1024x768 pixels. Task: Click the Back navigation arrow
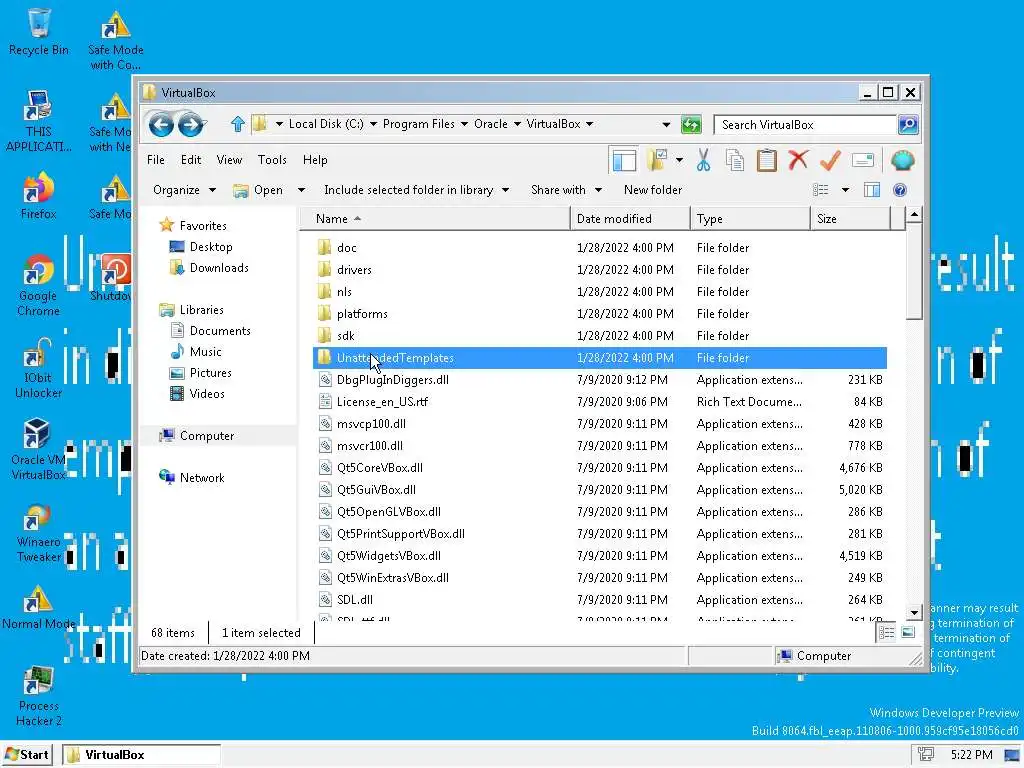161,124
